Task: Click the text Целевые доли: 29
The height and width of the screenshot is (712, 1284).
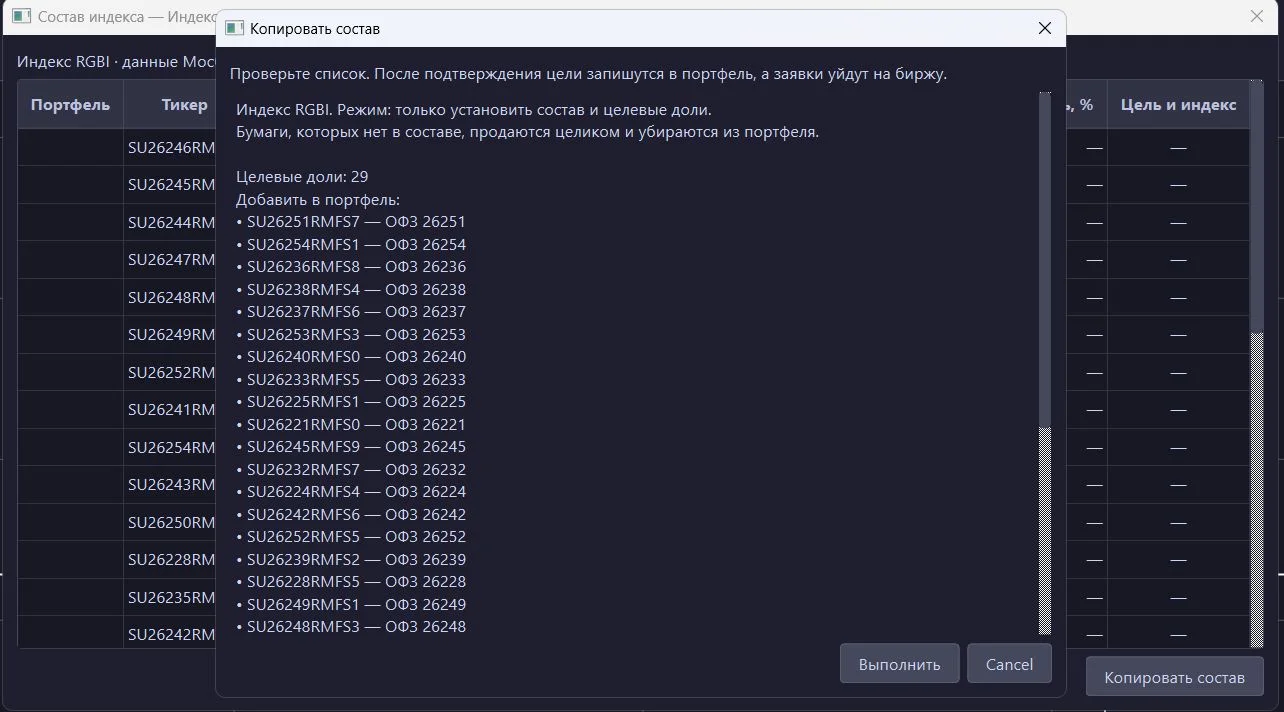Action: point(302,177)
